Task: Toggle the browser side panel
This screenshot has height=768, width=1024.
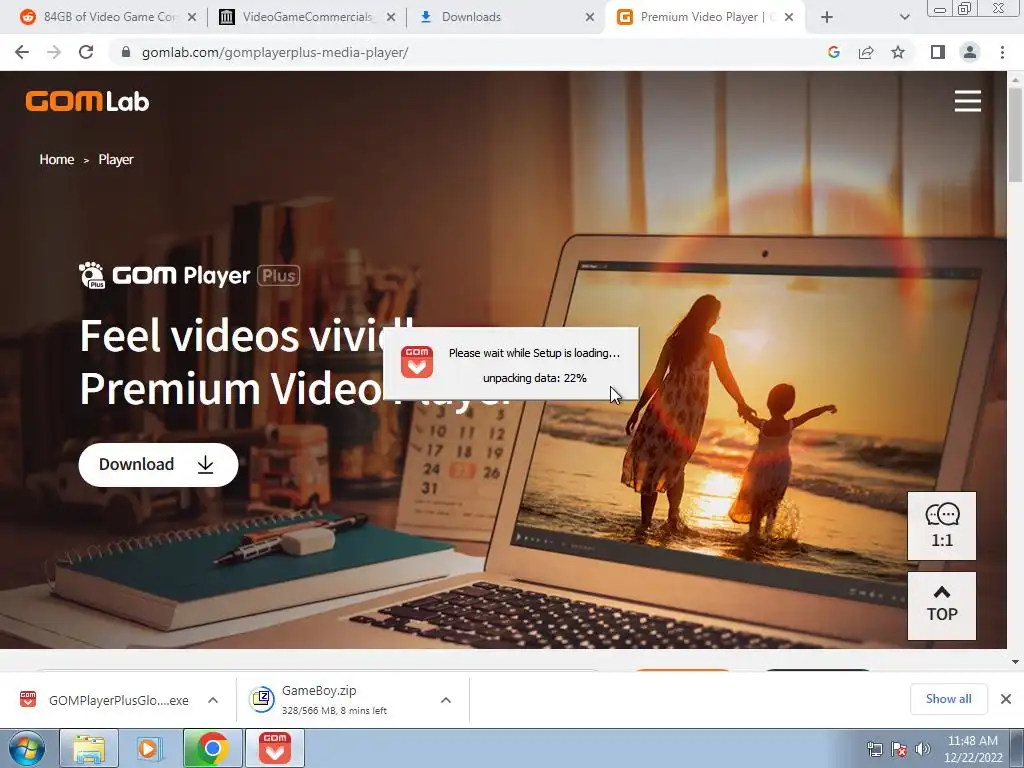Action: point(938,52)
